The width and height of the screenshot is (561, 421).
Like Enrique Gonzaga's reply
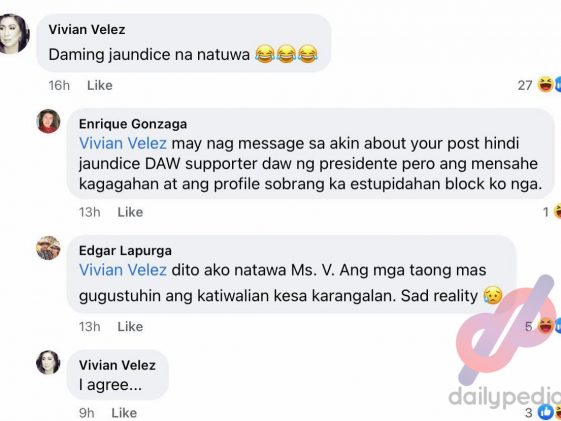pyautogui.click(x=130, y=212)
